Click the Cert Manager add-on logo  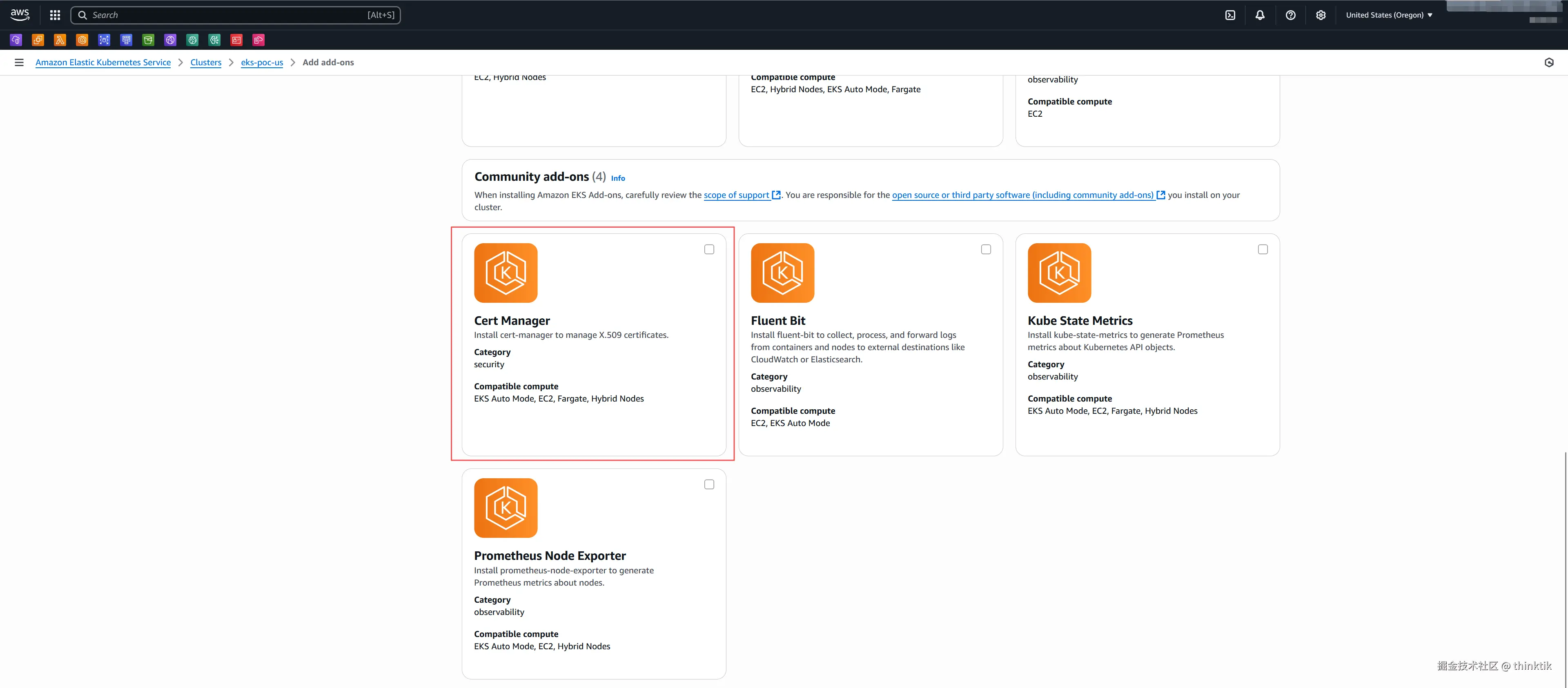(506, 273)
